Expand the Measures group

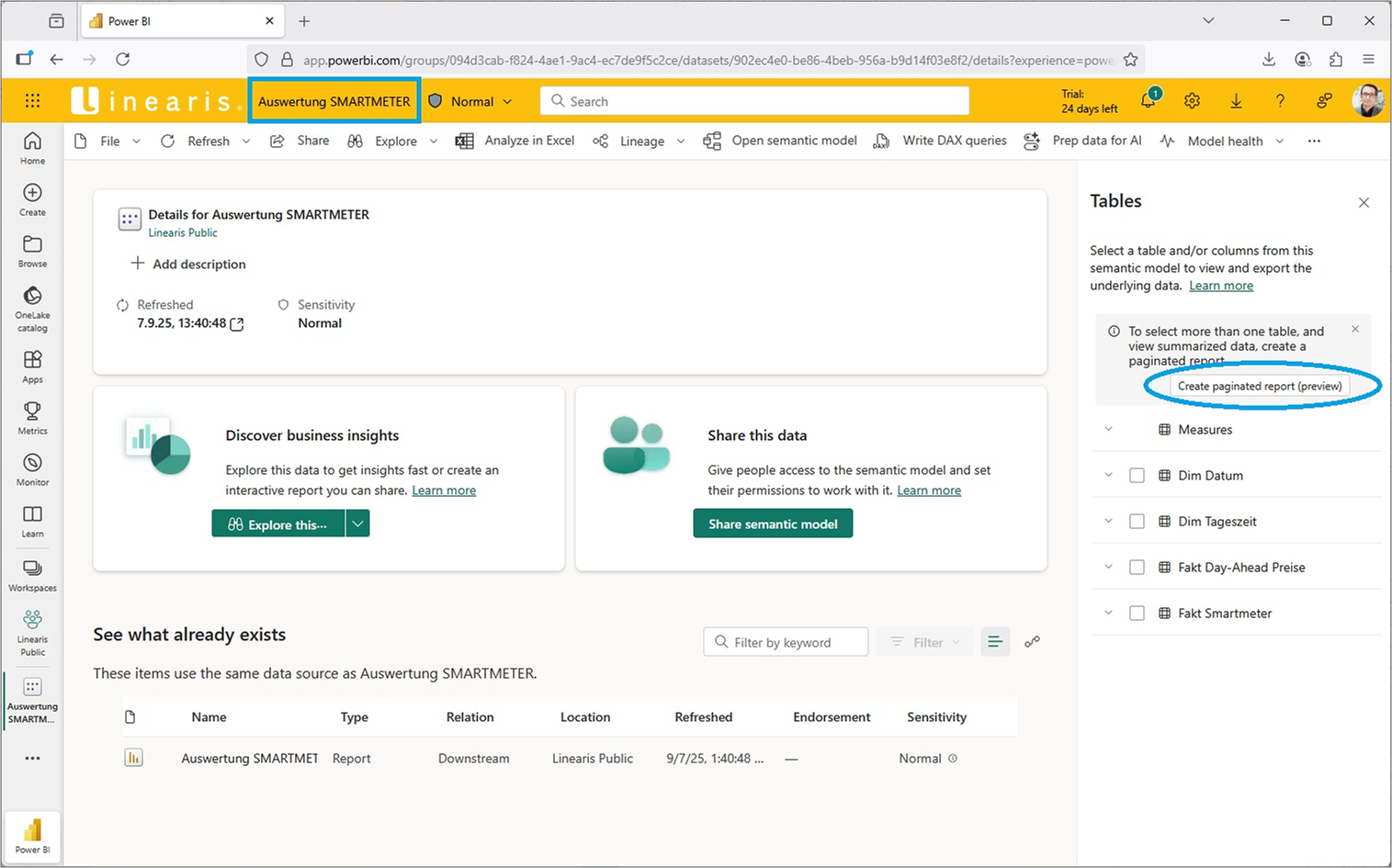click(x=1107, y=429)
